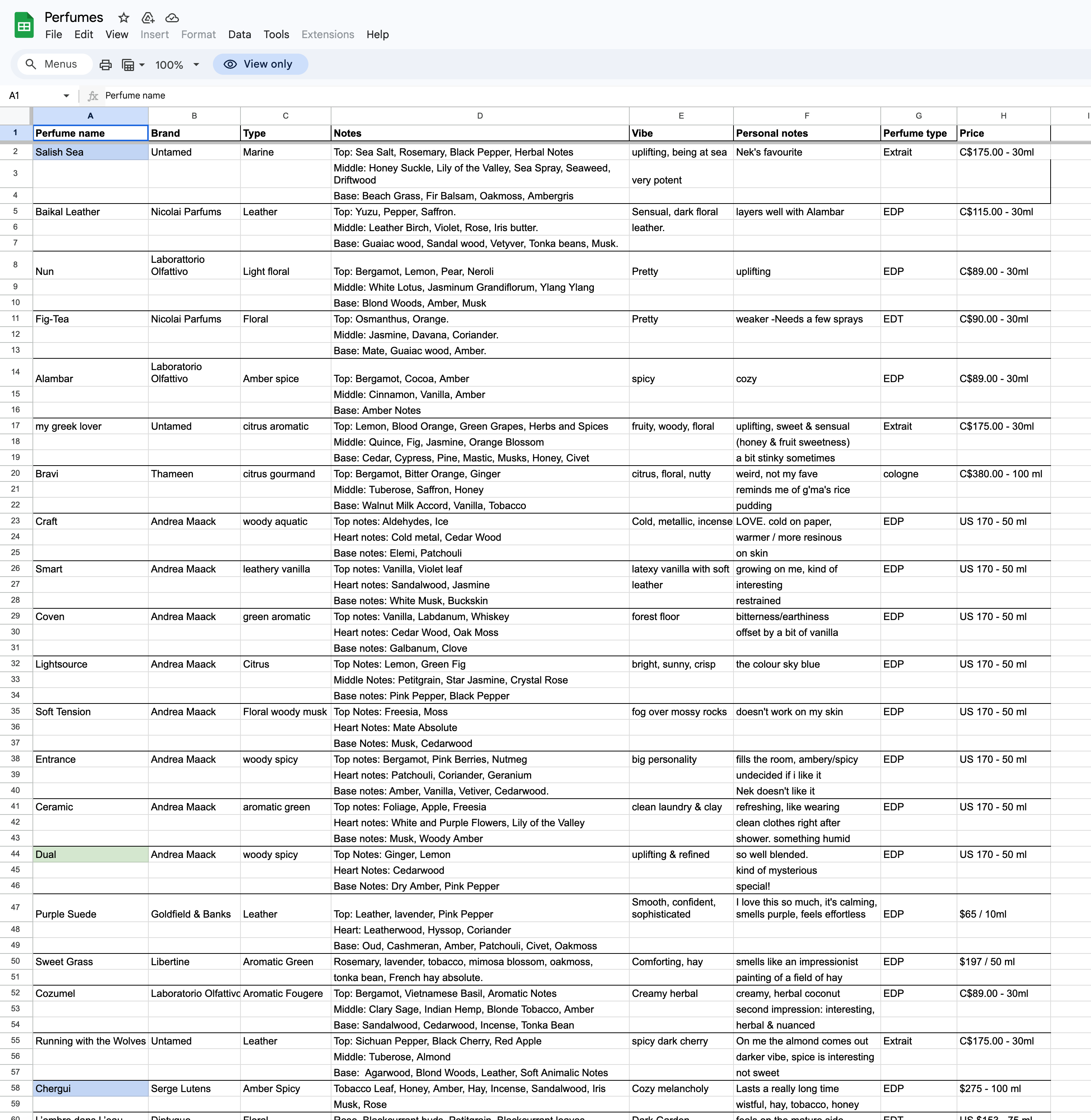The height and width of the screenshot is (1120, 1091).
Task: Click the filter views table icon
Action: [x=128, y=65]
